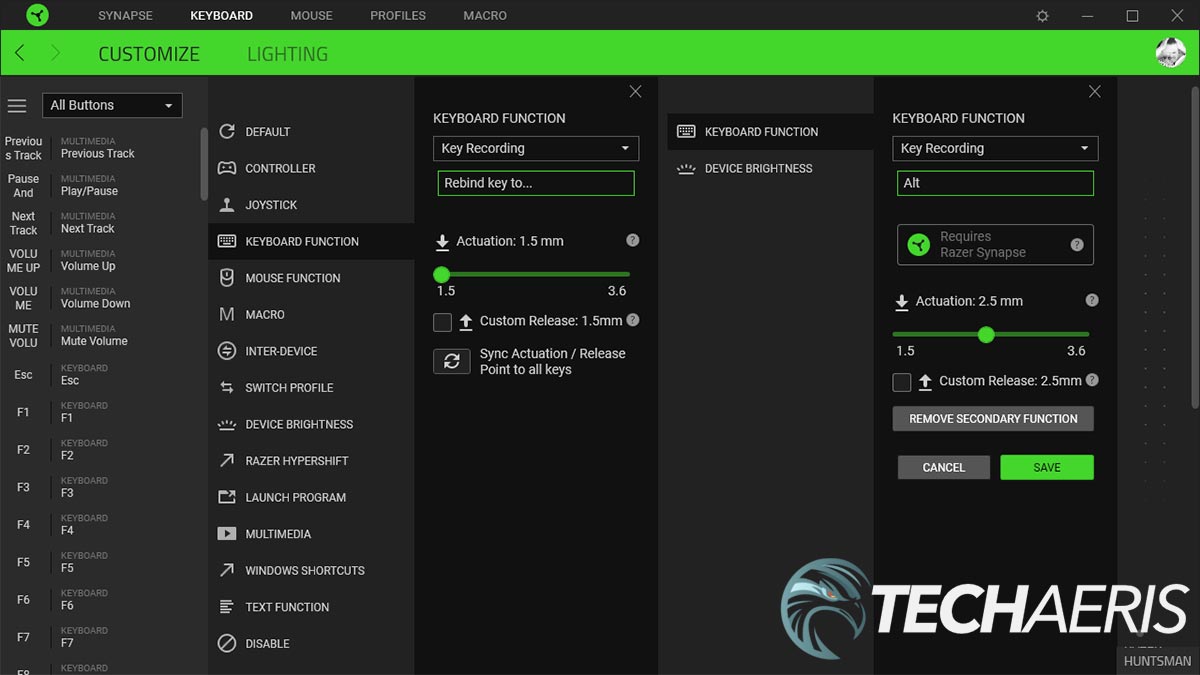Click Sync Actuation / Release Point icon
The height and width of the screenshot is (675, 1200).
pos(452,361)
